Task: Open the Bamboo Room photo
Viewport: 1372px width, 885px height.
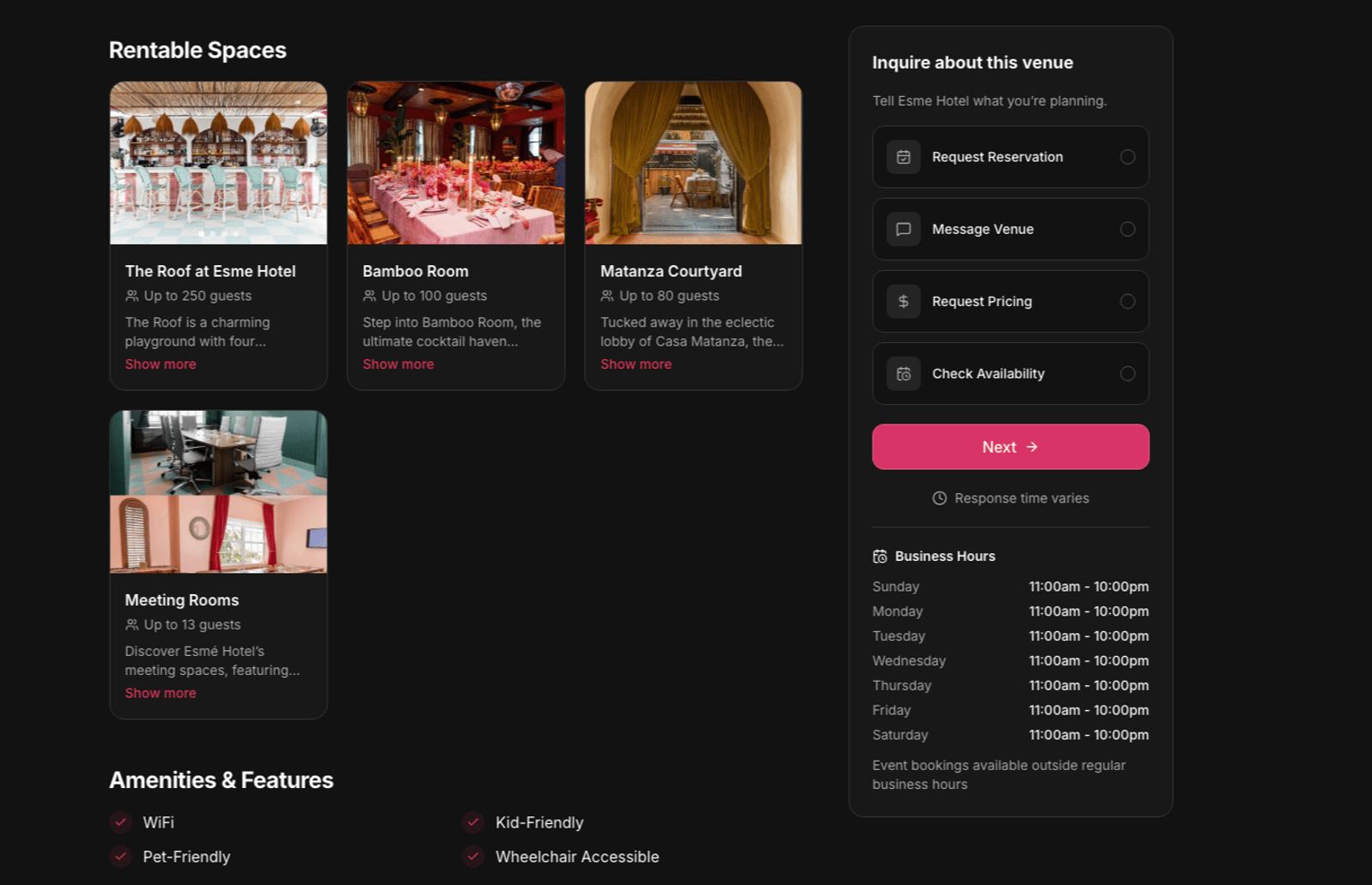Action: (x=456, y=163)
